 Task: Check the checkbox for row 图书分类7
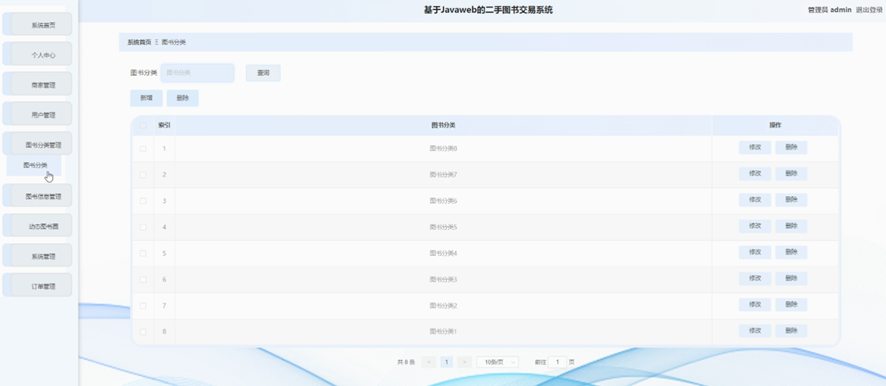click(x=143, y=175)
